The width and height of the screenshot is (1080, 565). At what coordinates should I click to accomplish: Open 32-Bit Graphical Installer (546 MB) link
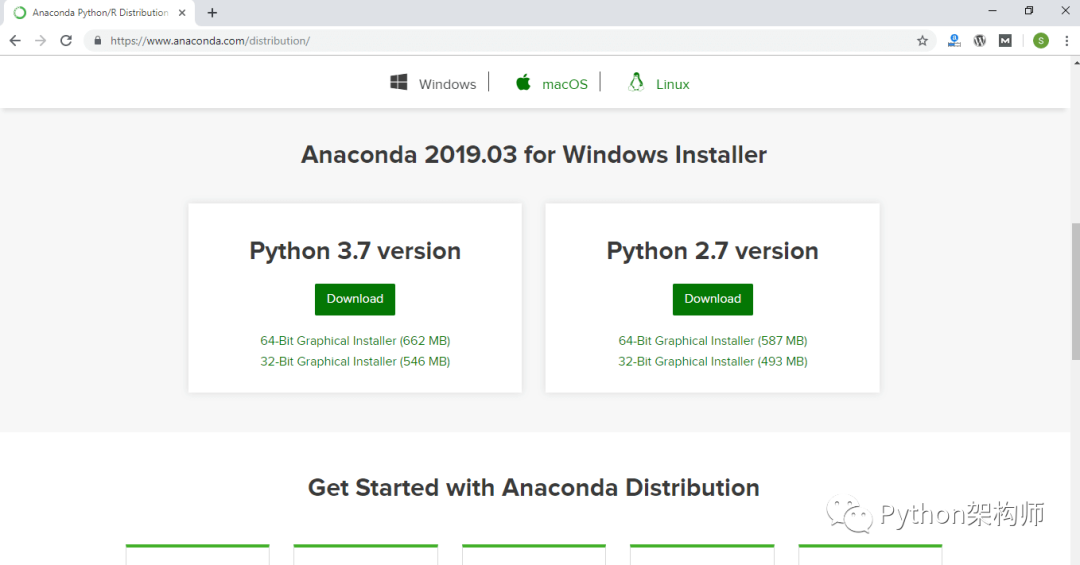click(355, 361)
